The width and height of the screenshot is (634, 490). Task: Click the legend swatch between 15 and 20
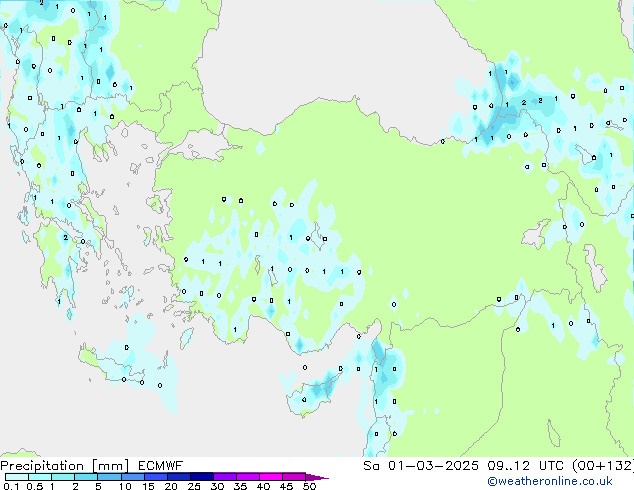pyautogui.click(x=156, y=477)
